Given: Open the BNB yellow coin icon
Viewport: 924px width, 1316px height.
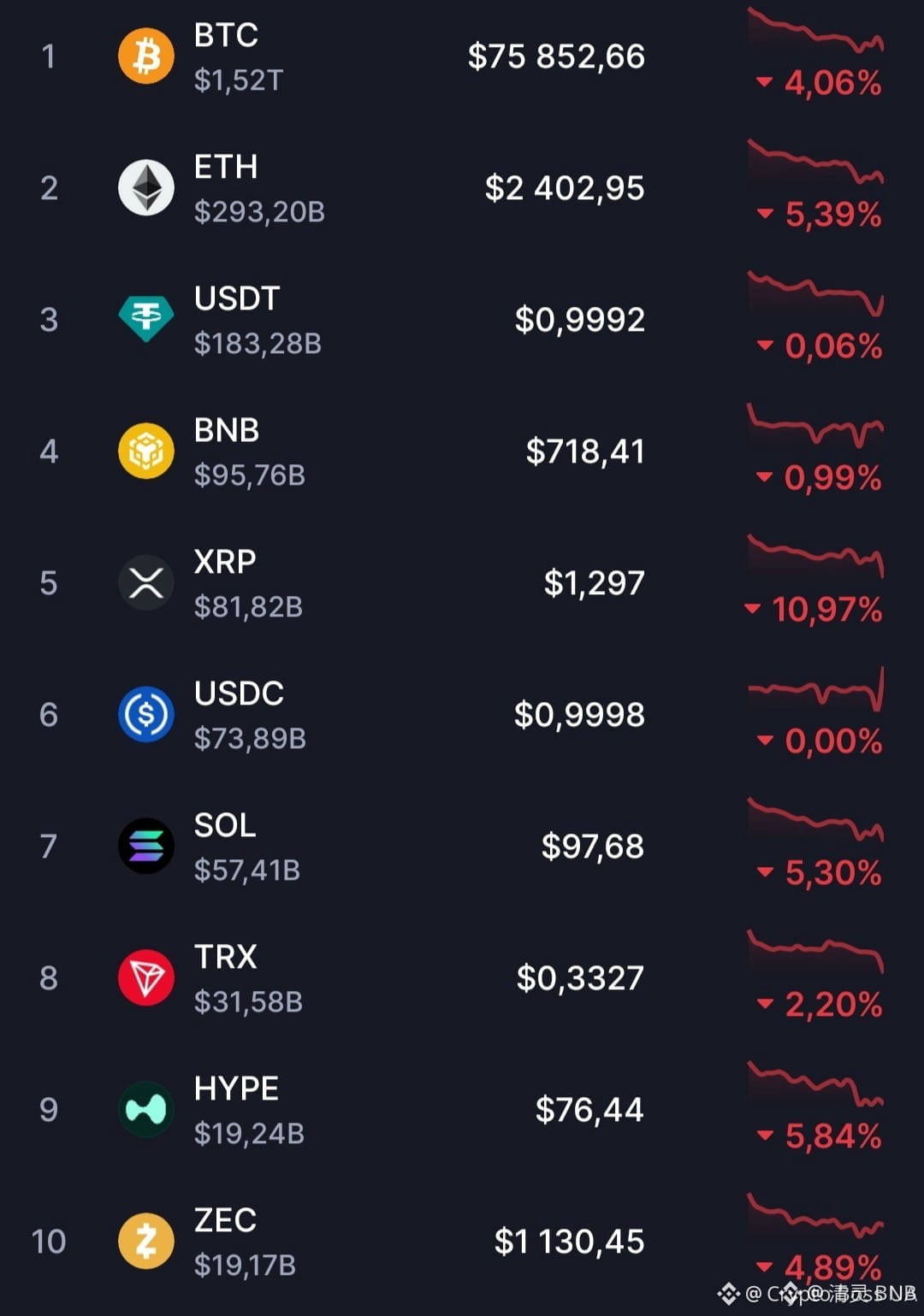Looking at the screenshot, I should 146,451.
